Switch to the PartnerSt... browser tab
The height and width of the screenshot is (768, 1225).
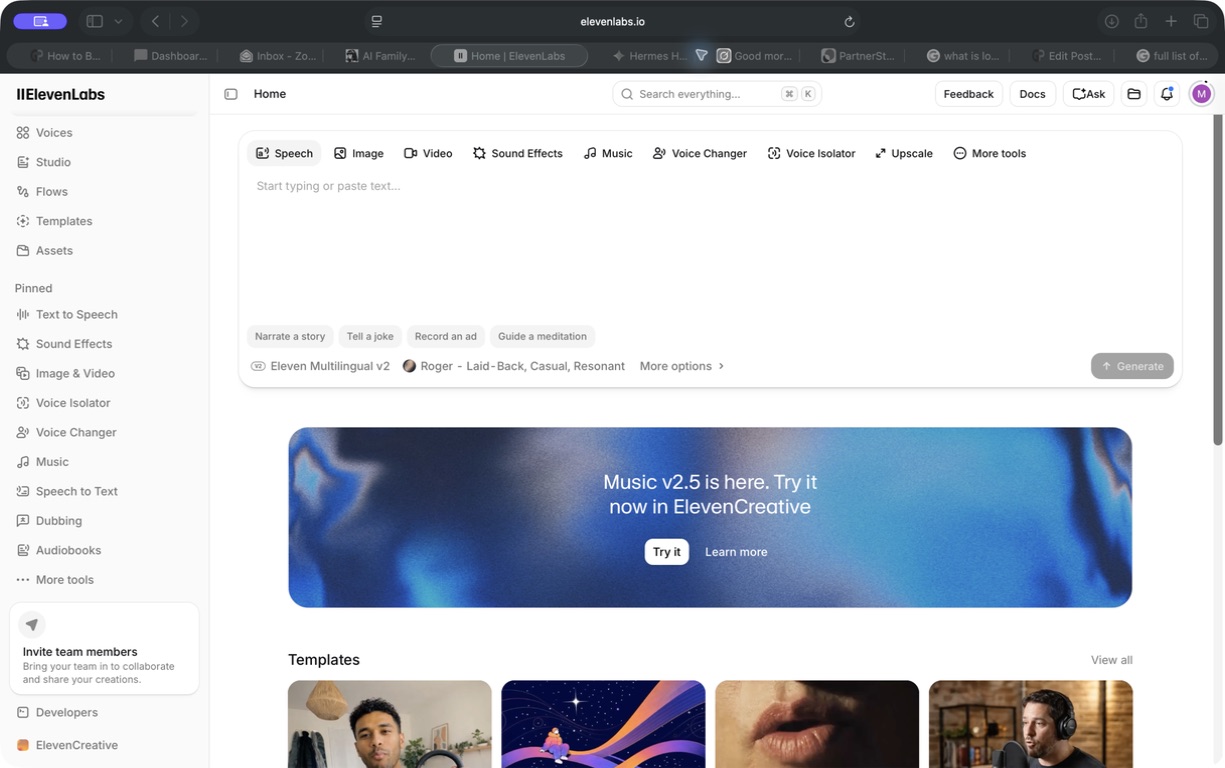858,56
